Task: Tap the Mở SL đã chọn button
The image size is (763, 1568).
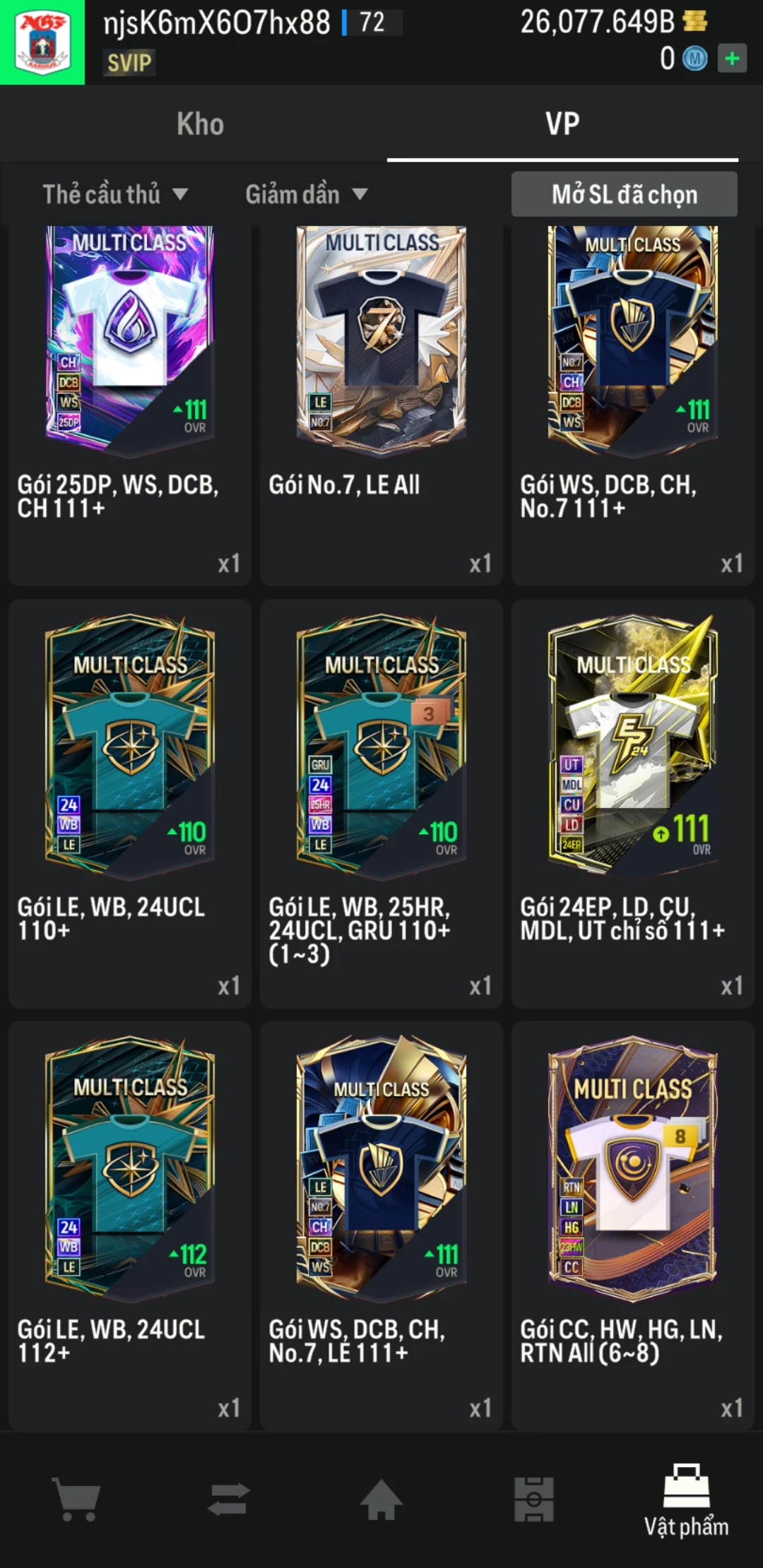Action: pyautogui.click(x=625, y=194)
